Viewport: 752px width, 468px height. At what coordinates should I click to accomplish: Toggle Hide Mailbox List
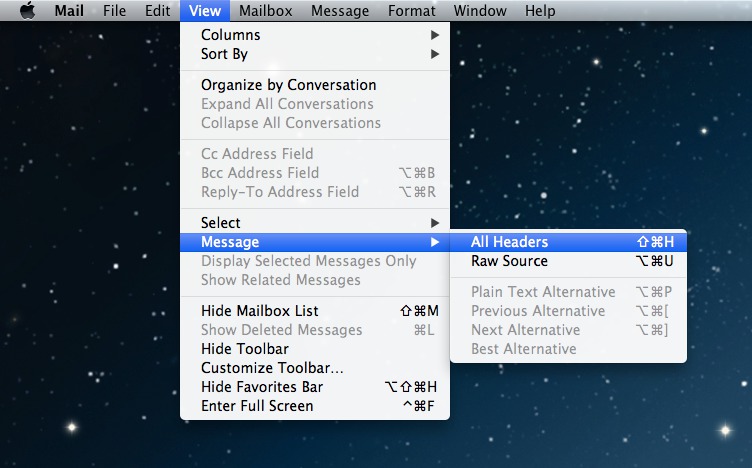click(x=315, y=311)
